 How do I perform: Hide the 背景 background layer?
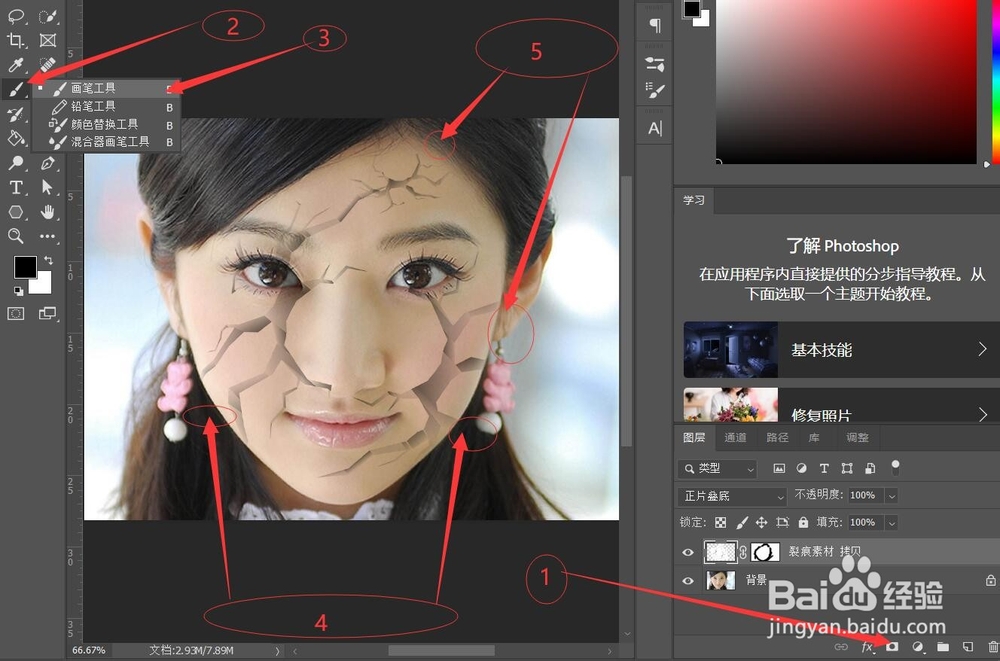(x=687, y=580)
